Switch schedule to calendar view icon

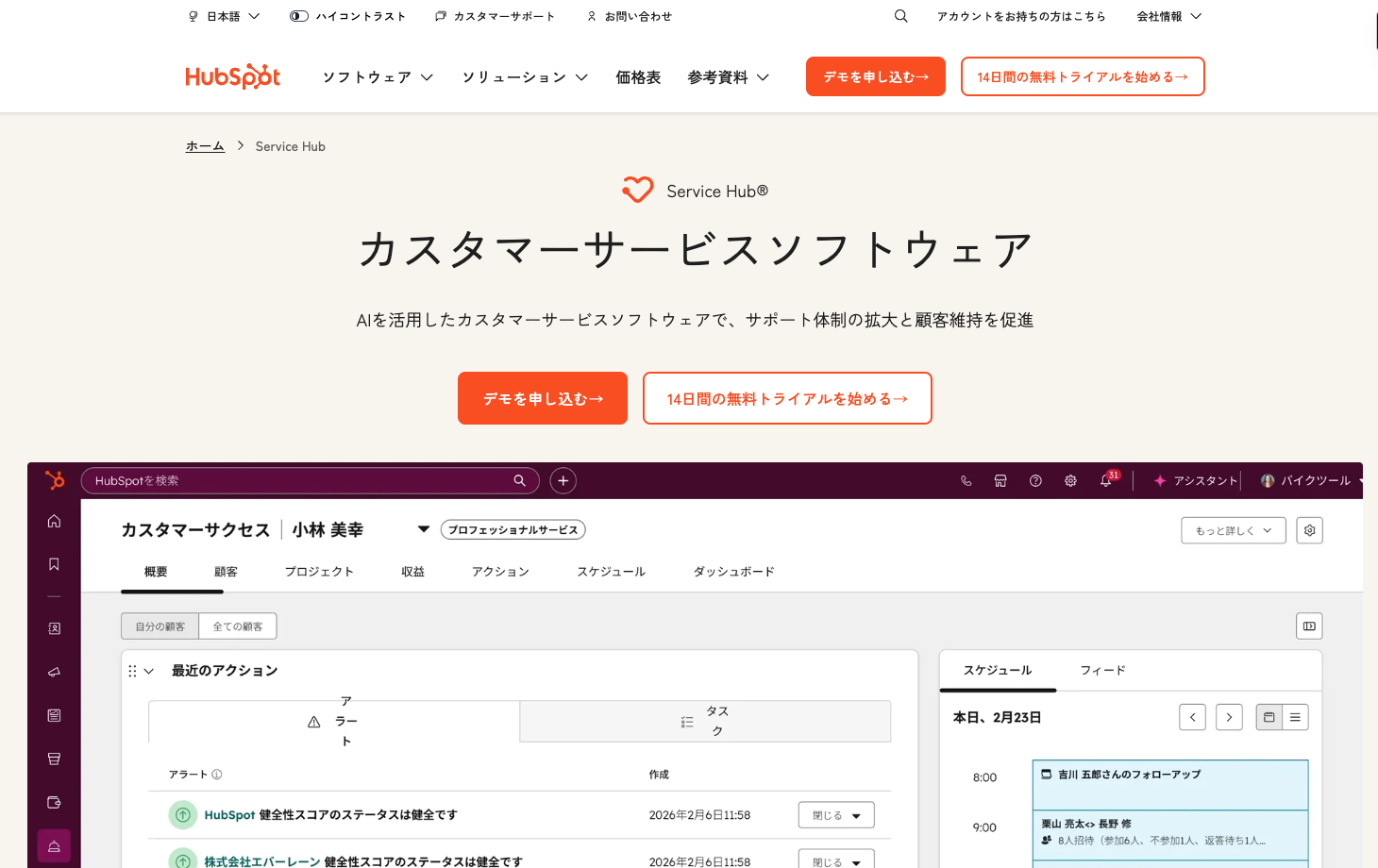1269,717
